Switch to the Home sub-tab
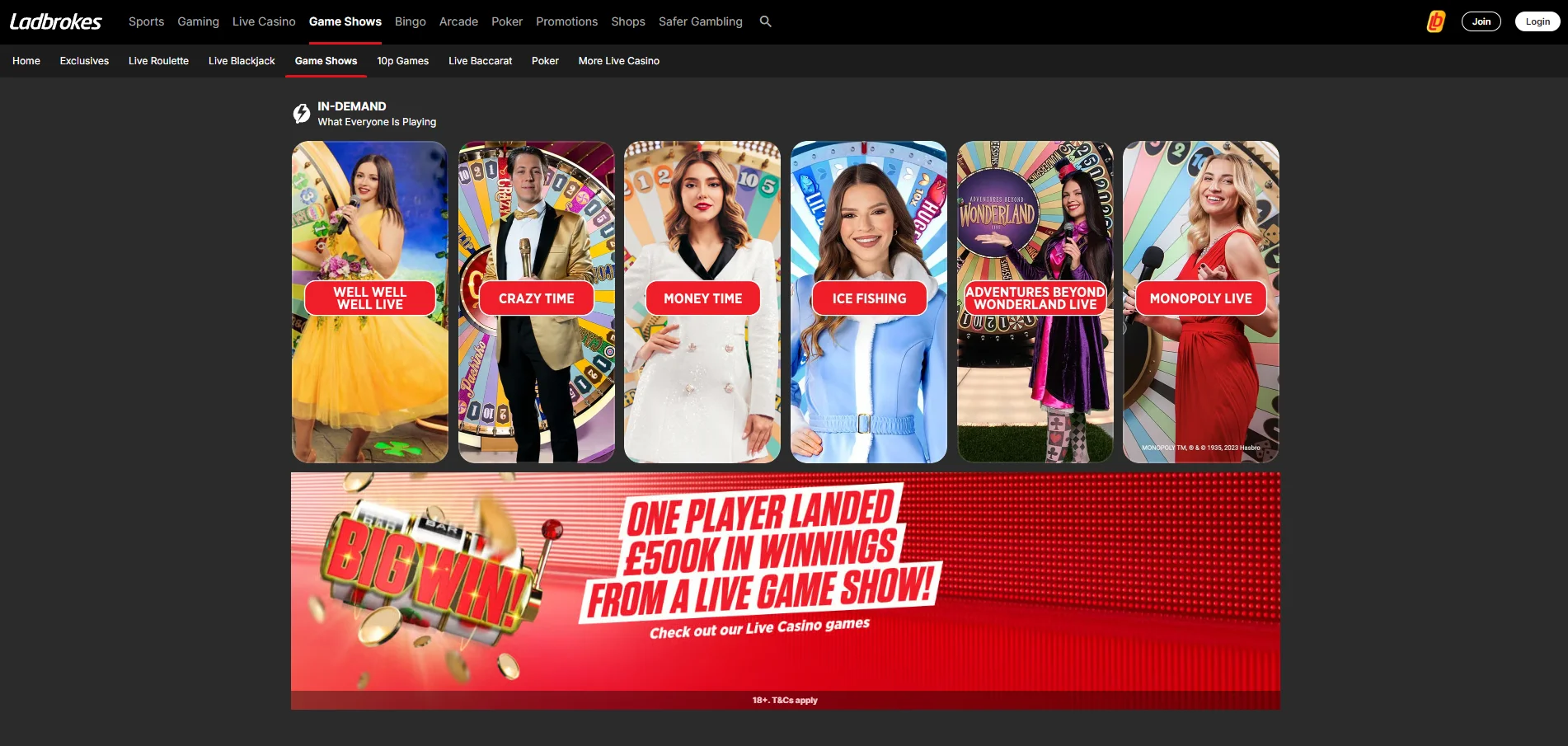The height and width of the screenshot is (746, 1568). click(x=26, y=61)
